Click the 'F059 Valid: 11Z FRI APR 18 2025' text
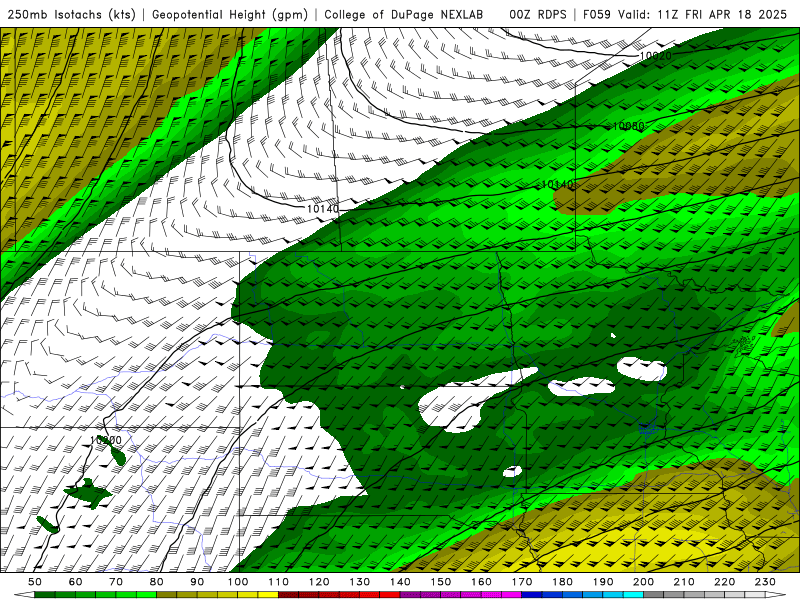The height and width of the screenshot is (600, 800). (685, 15)
